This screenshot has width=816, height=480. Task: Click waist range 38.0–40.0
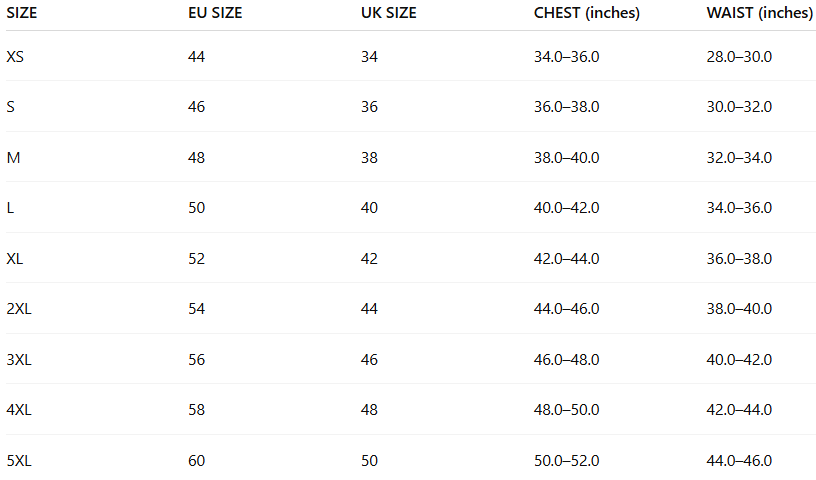(739, 309)
